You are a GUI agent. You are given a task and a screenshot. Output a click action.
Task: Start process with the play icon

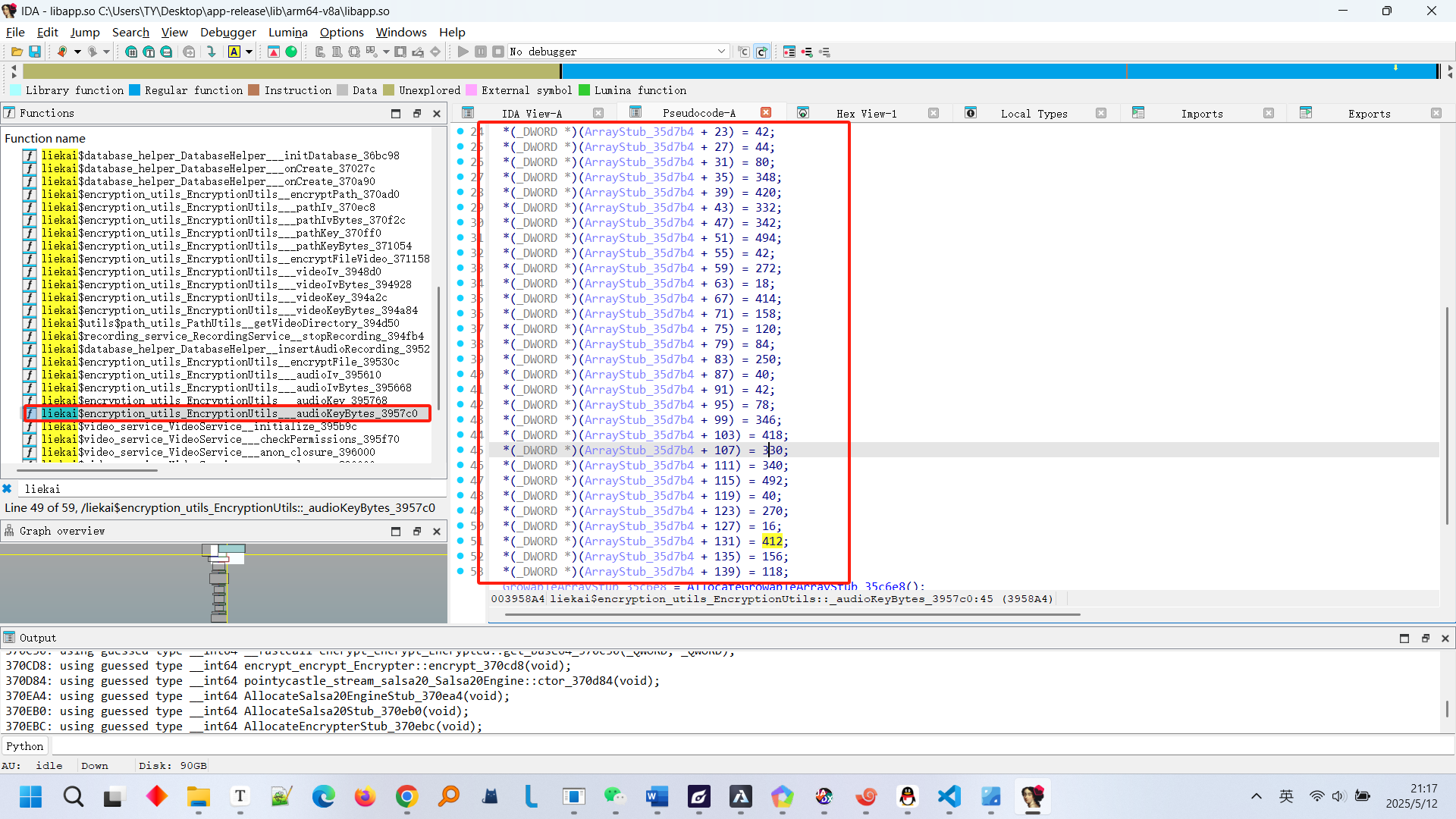coord(463,52)
